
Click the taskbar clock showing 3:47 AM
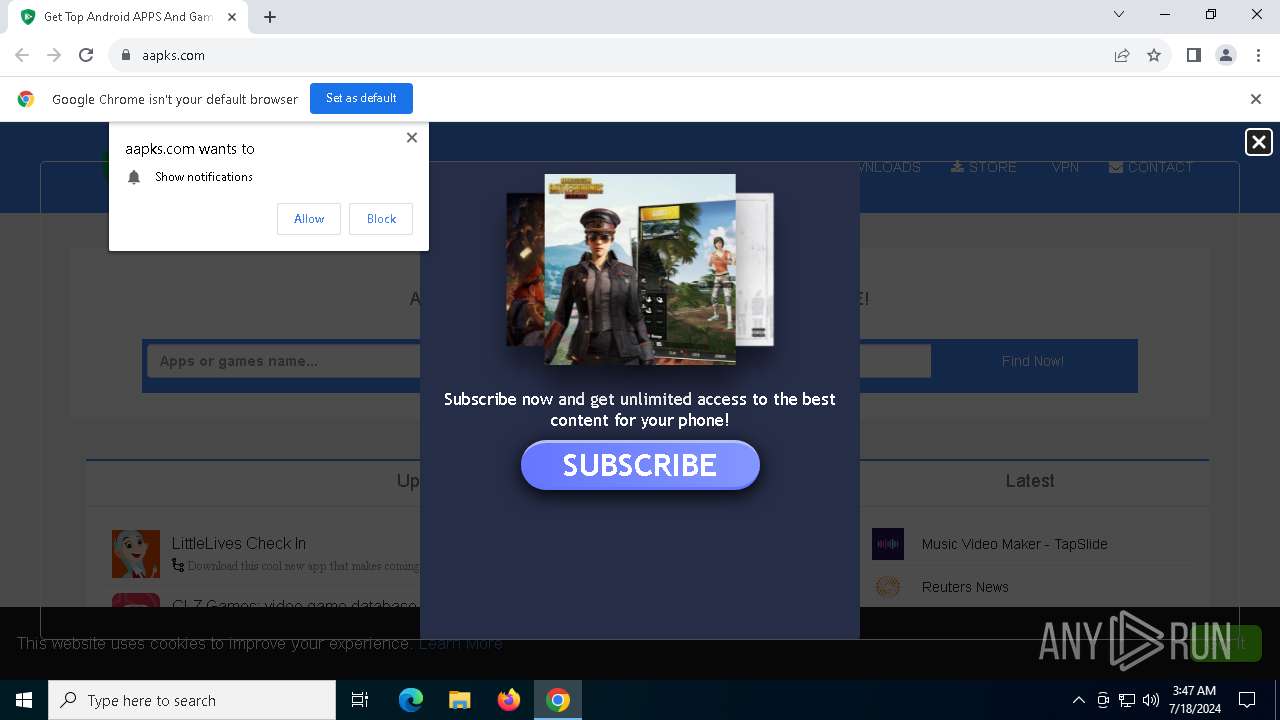click(x=1194, y=700)
